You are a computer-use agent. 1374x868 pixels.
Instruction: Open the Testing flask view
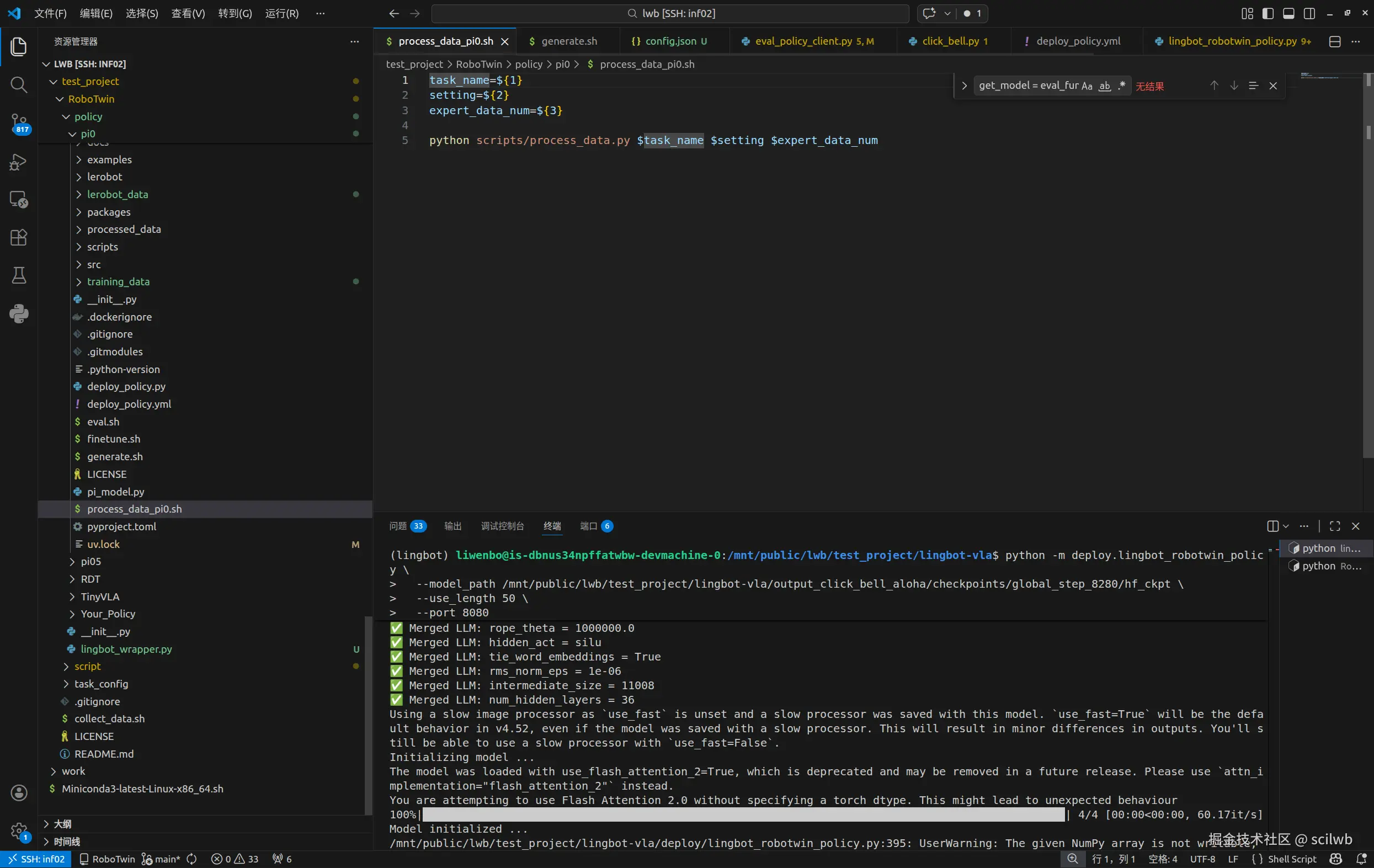coord(19,276)
